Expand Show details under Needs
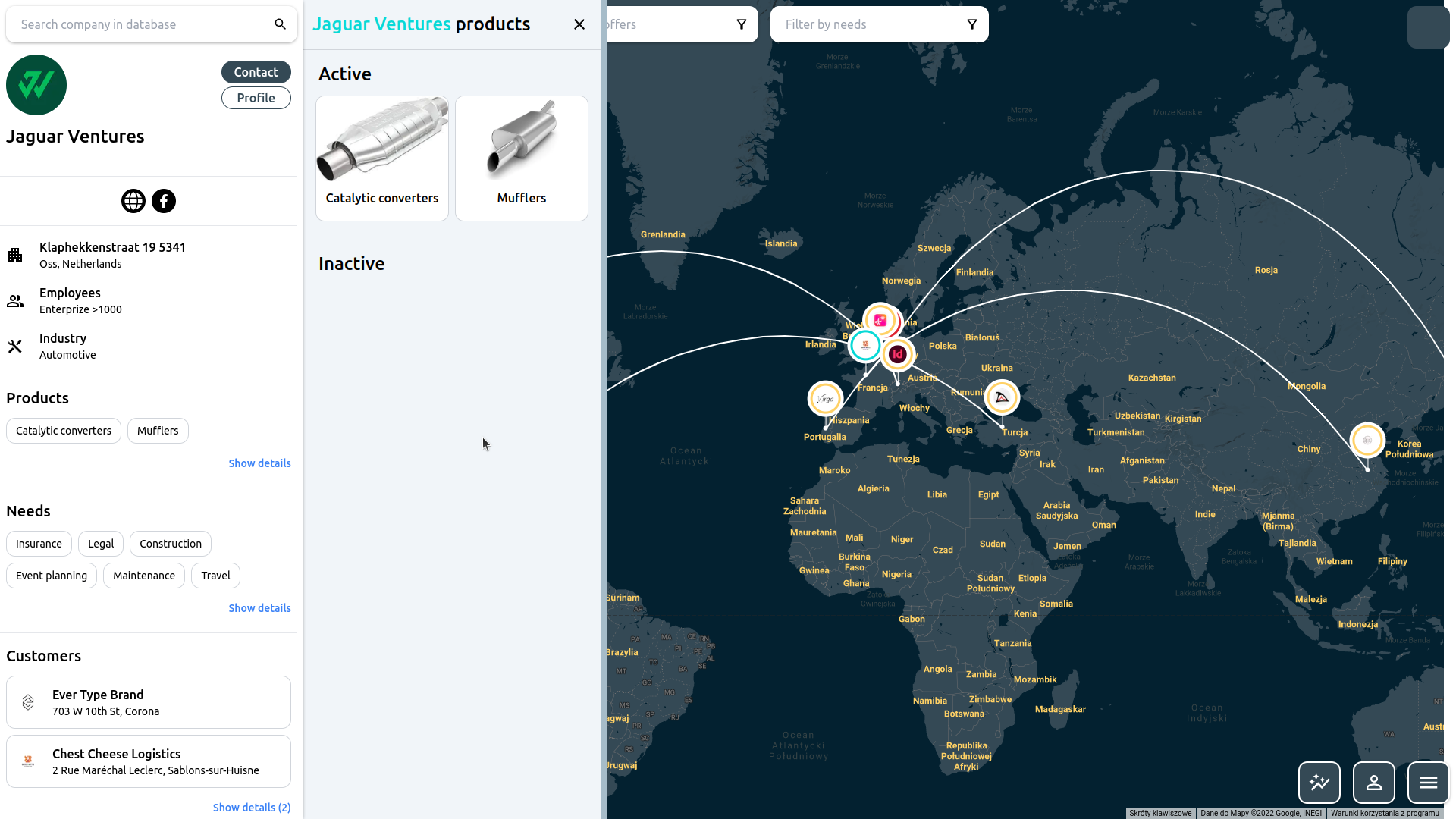 (259, 608)
